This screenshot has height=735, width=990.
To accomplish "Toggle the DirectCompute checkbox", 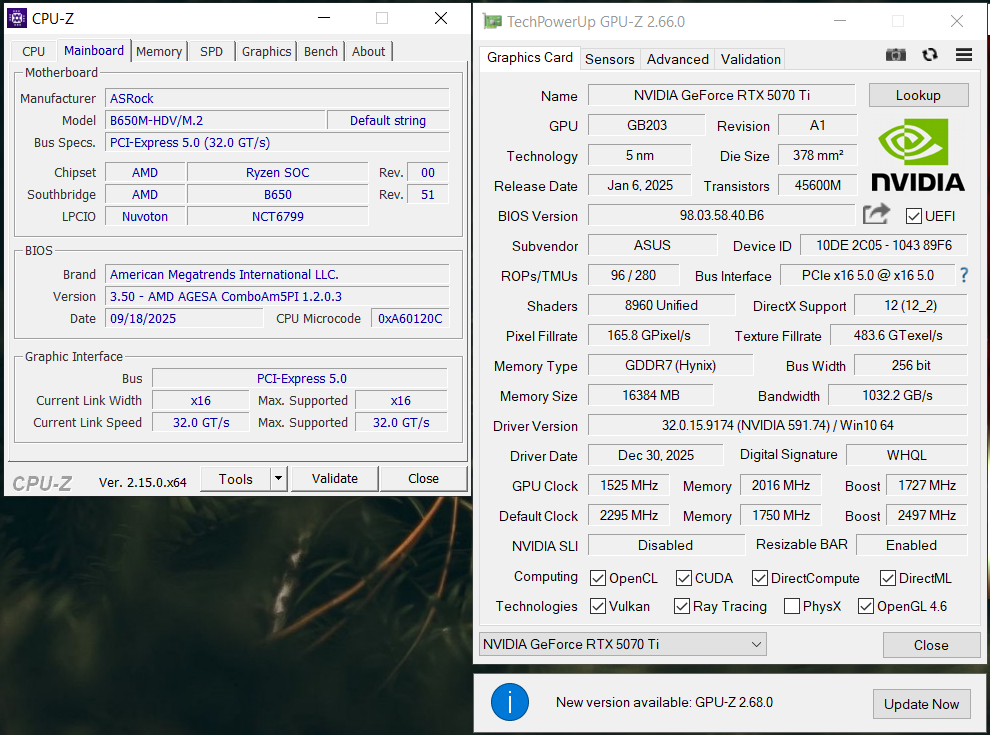I will point(760,578).
